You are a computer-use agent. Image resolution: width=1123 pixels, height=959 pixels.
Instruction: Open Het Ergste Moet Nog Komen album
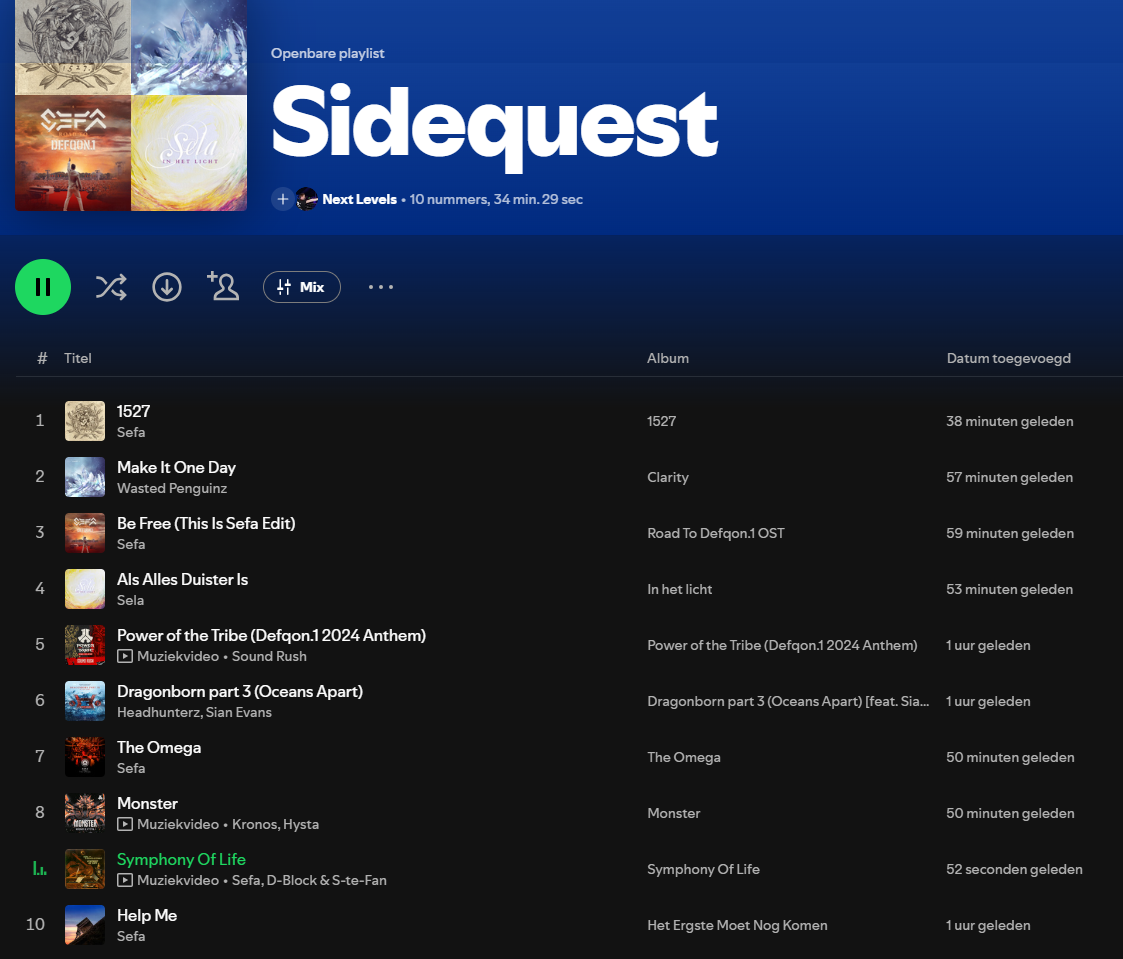click(x=737, y=925)
